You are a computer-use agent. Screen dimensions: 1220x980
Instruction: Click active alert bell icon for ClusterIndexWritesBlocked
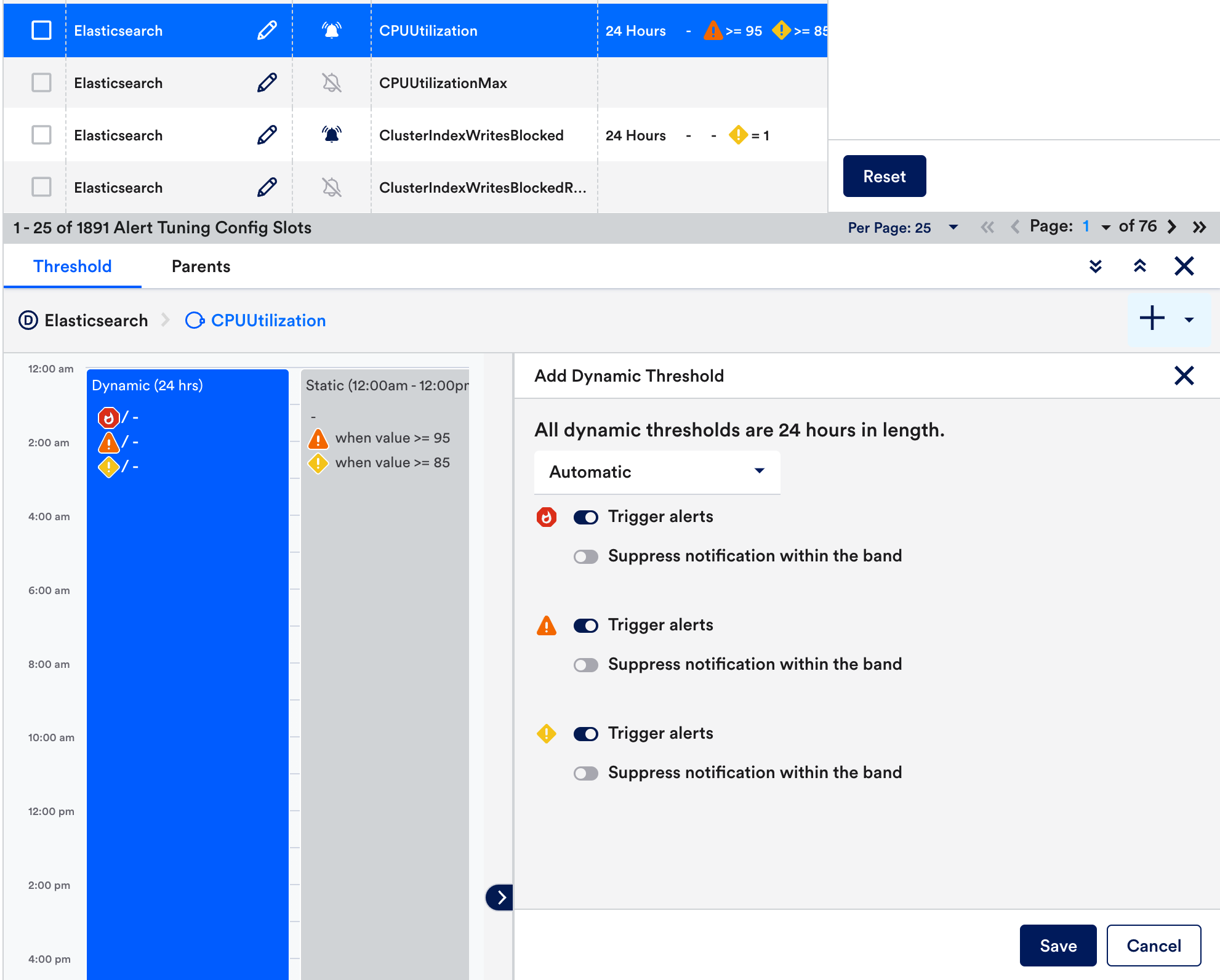tap(331, 135)
